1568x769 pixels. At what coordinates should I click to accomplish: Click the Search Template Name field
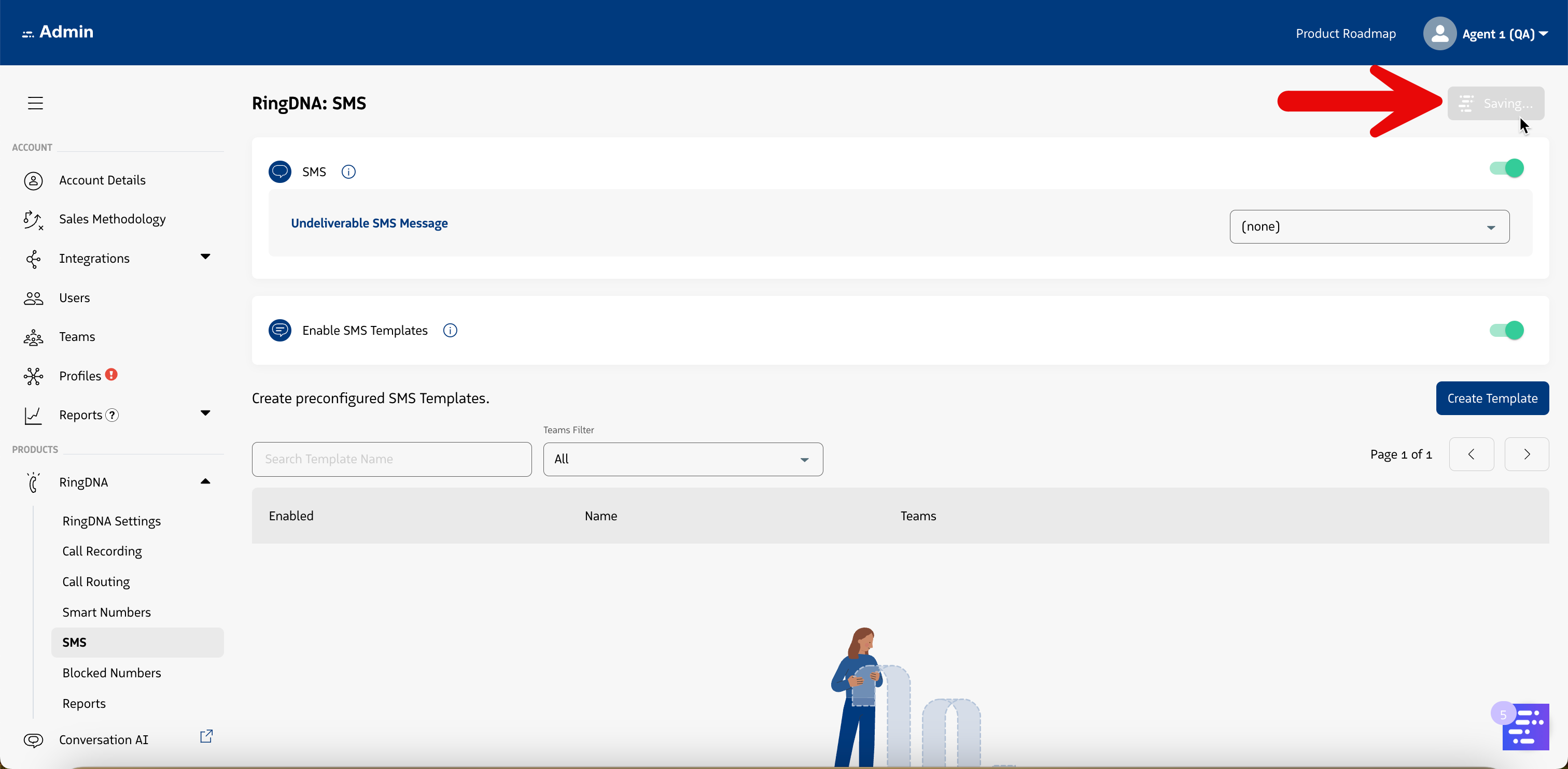pos(391,459)
